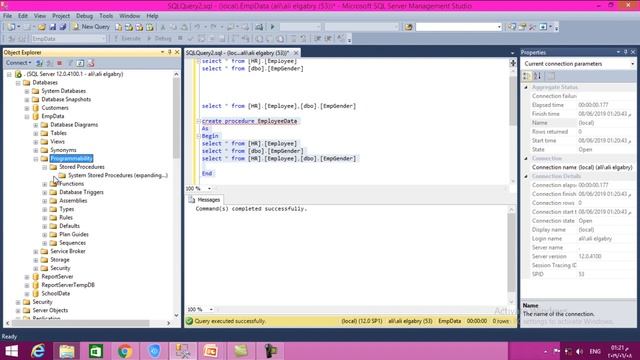Click the Activity Monitor icon in toolbar
The image size is (640, 360).
[259, 27]
